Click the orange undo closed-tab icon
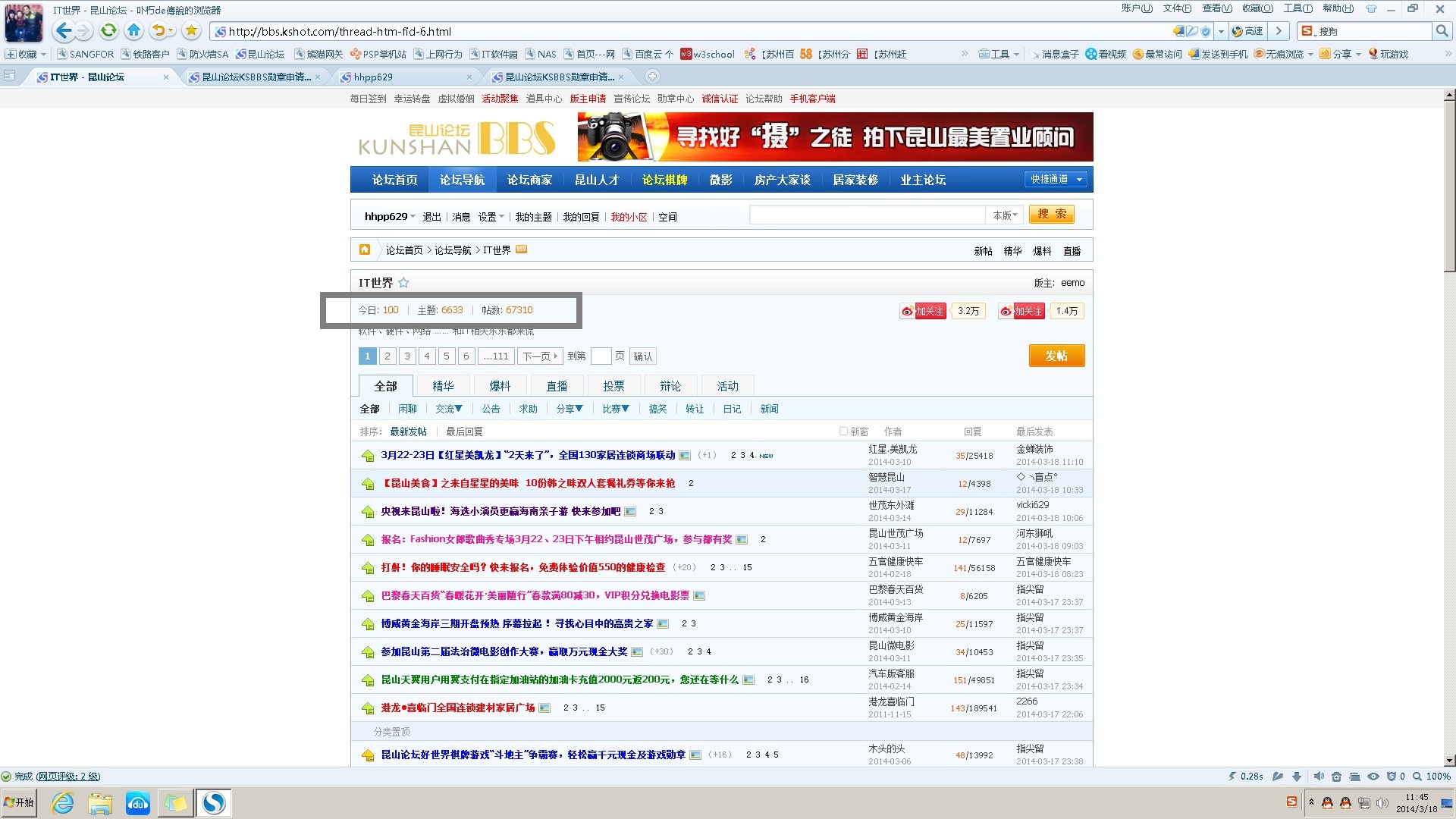Viewport: 1456px width, 819px height. 158,31
